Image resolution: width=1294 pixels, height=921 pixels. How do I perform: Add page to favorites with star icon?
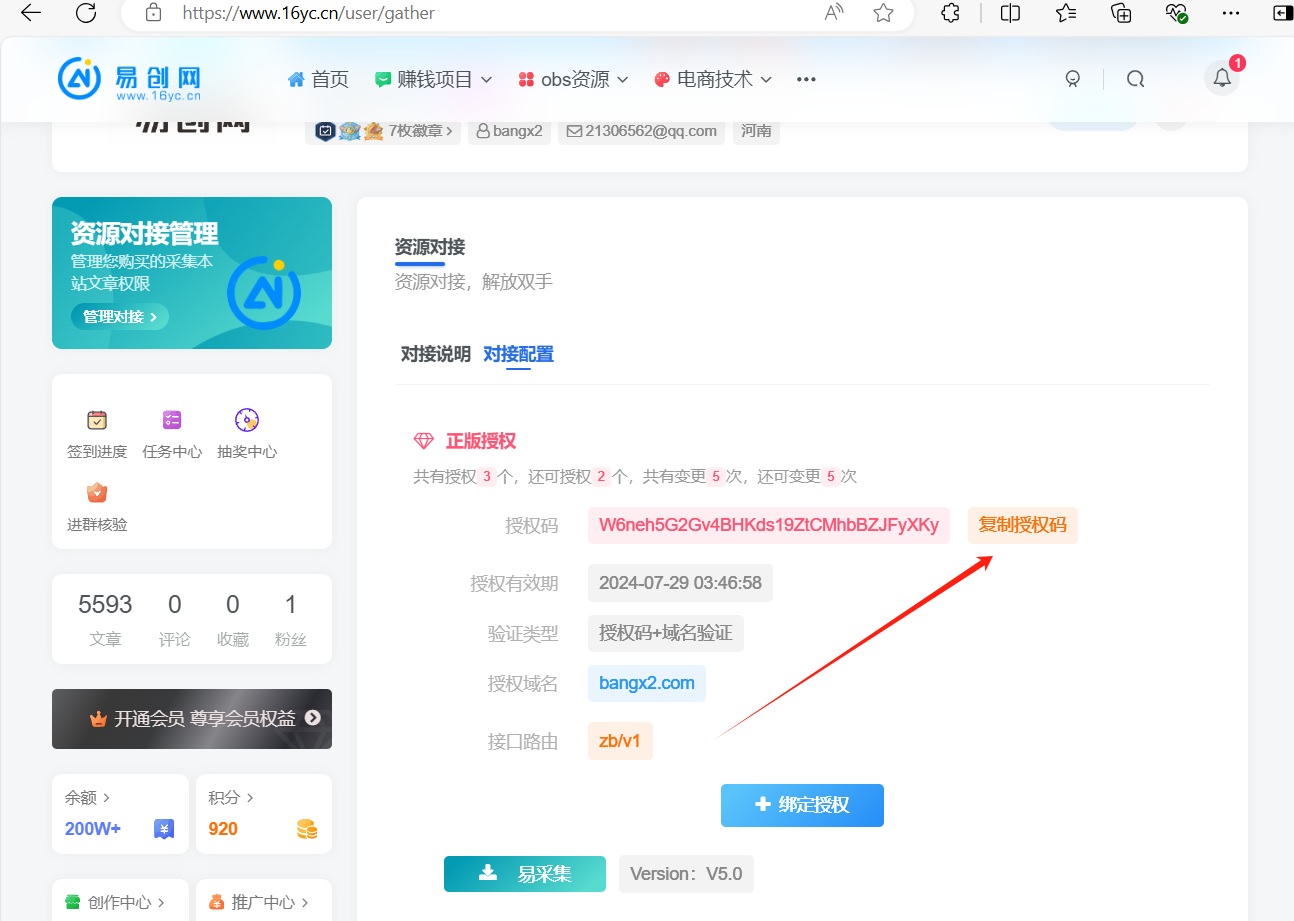(883, 13)
